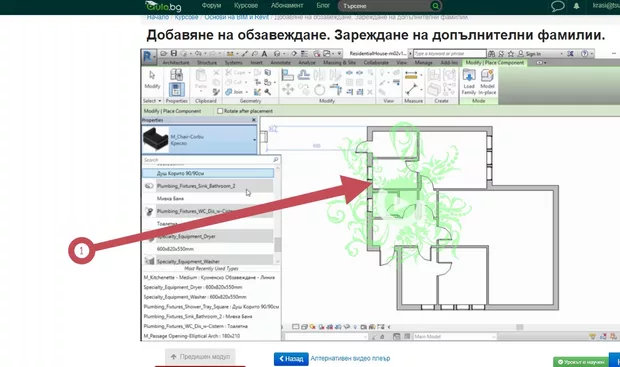This screenshot has height=367, width=620.
Task: Click the type list vertical scrollbar thumb
Action: click(278, 245)
